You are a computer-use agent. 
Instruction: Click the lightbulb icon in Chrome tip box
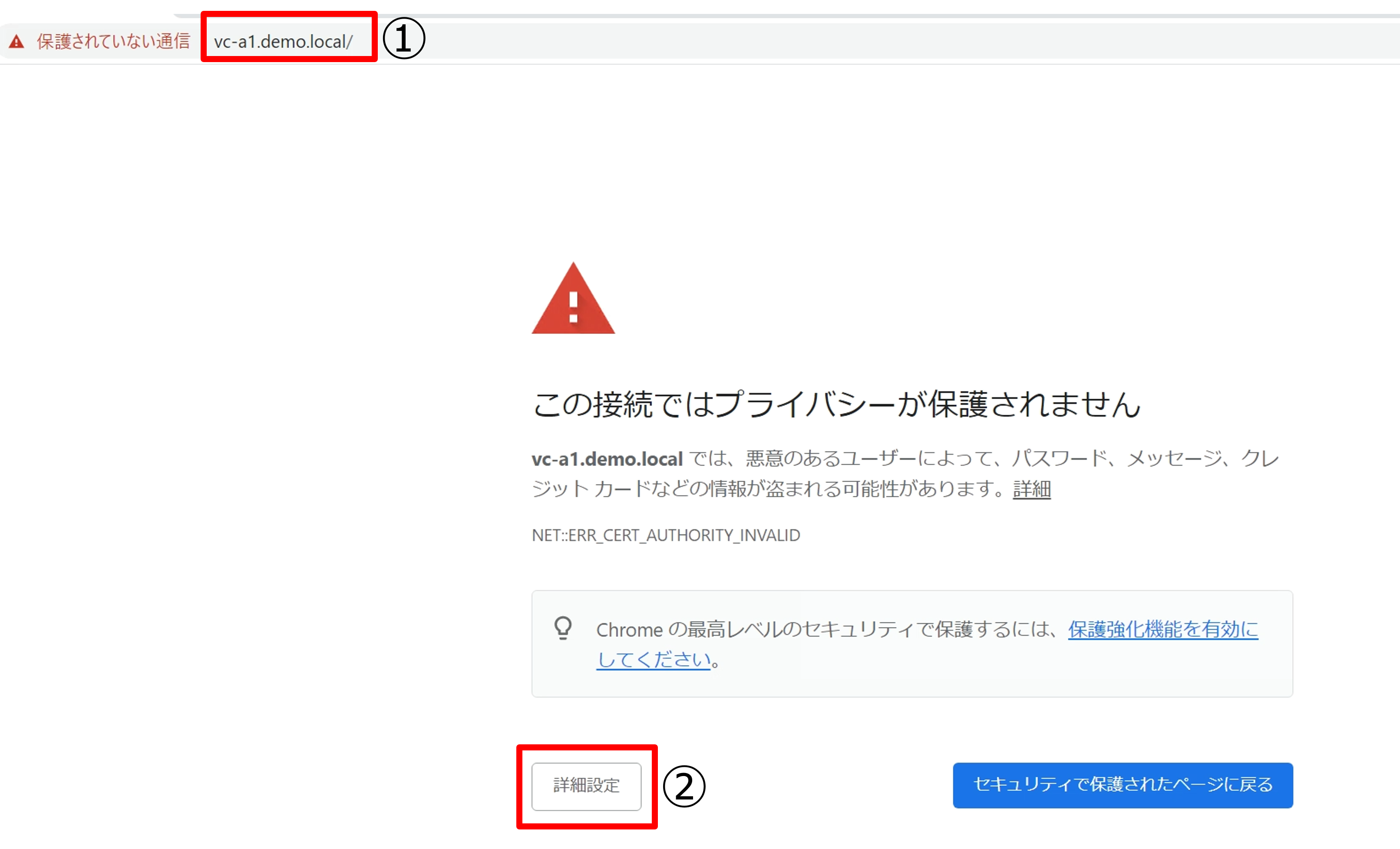point(563,628)
